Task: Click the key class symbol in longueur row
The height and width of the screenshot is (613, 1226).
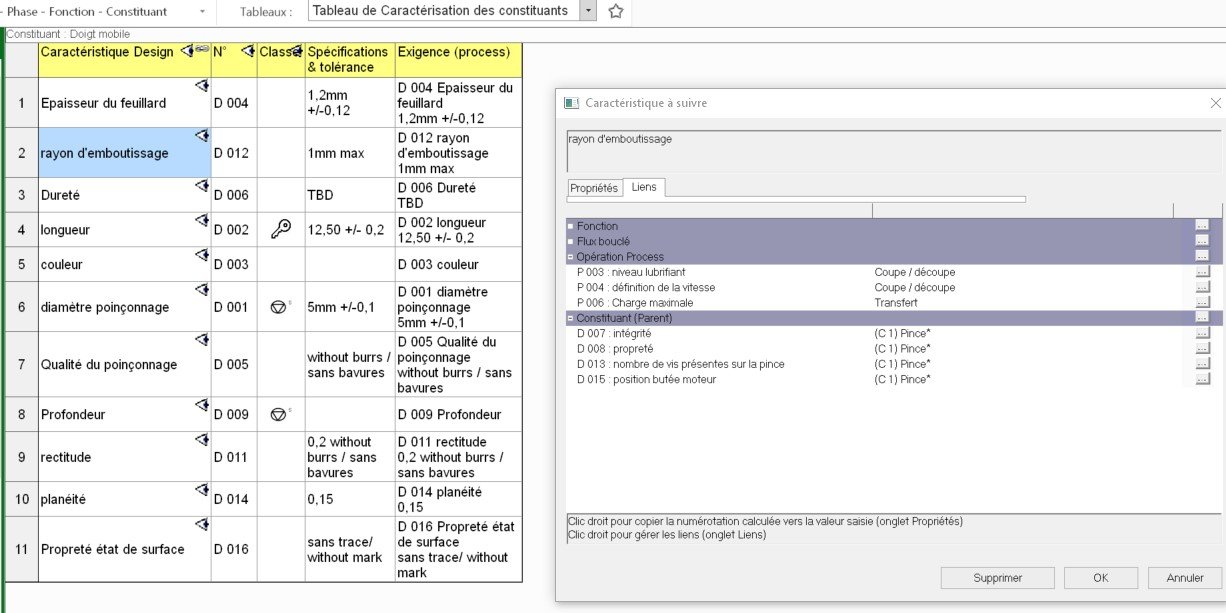Action: click(x=281, y=229)
